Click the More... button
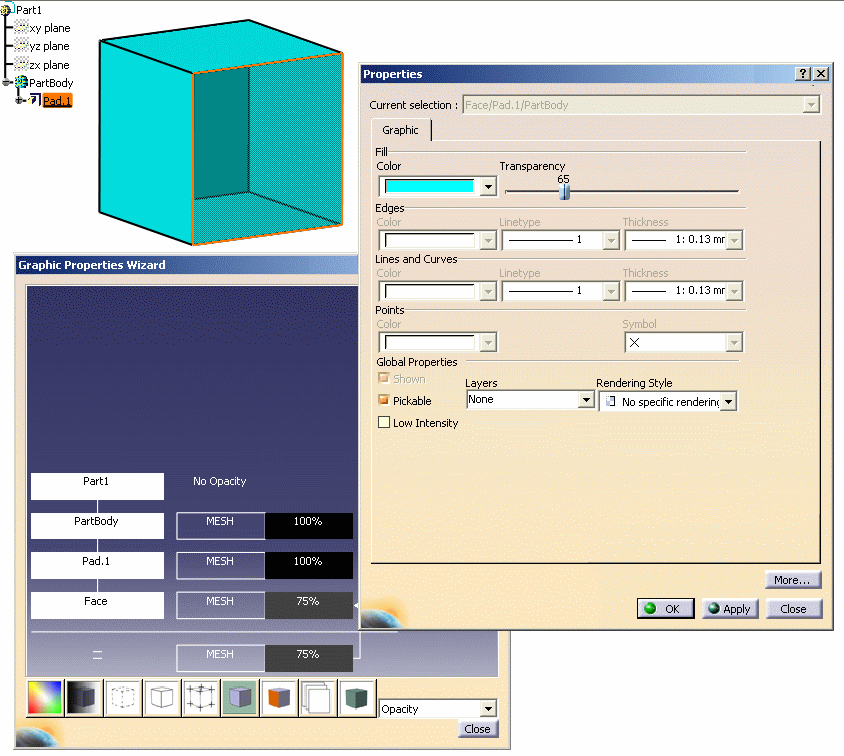Viewport: 844px width, 756px height. (x=794, y=580)
